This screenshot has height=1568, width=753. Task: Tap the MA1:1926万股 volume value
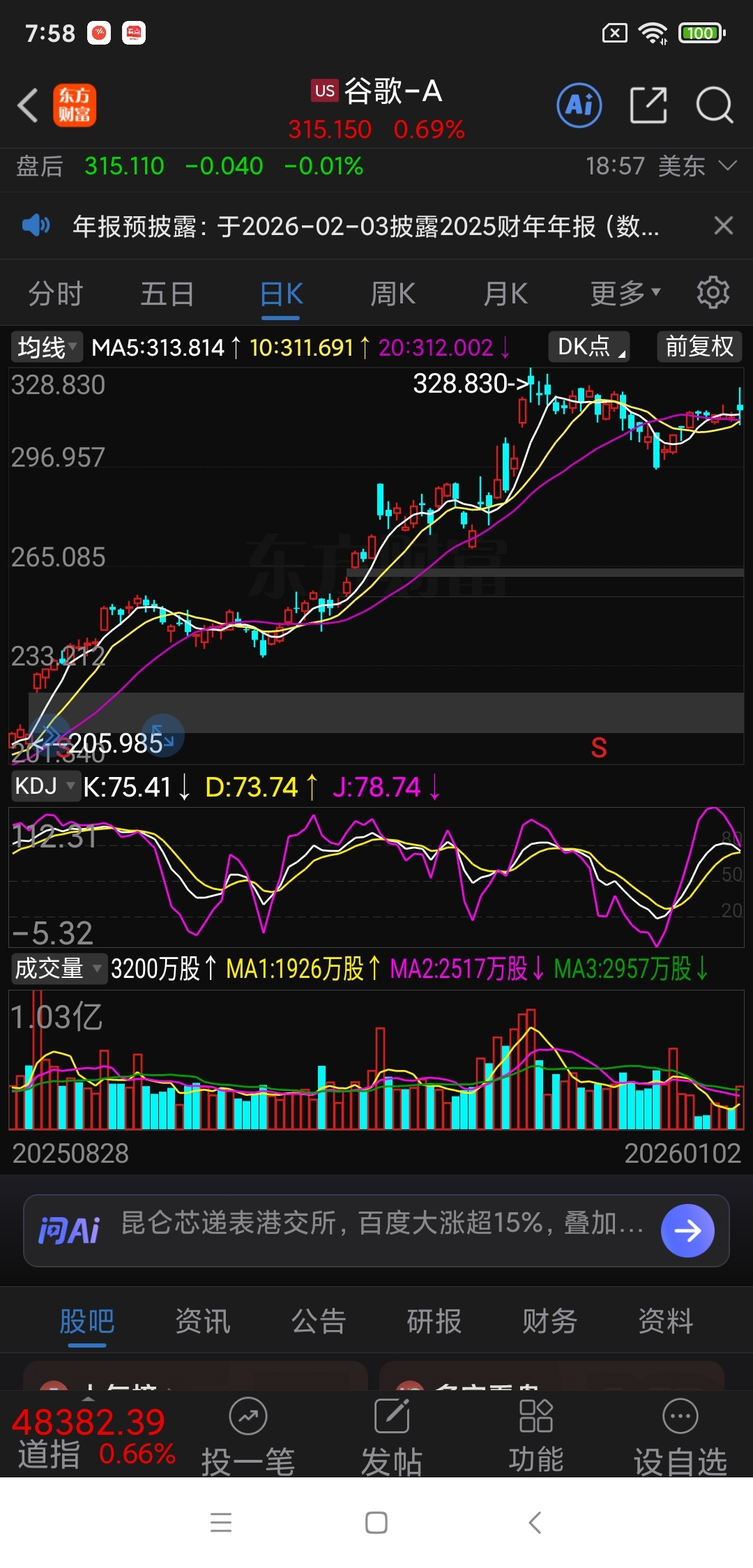(295, 969)
